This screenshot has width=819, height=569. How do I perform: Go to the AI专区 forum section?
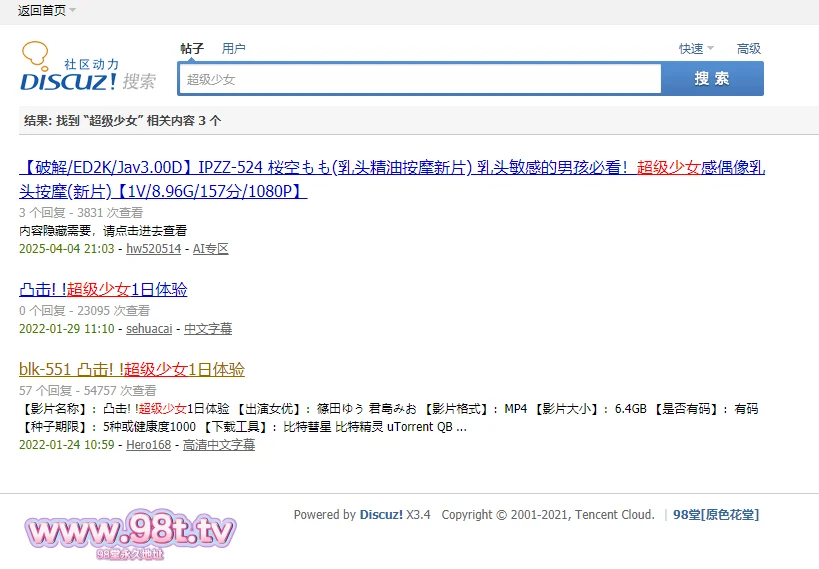coord(210,249)
